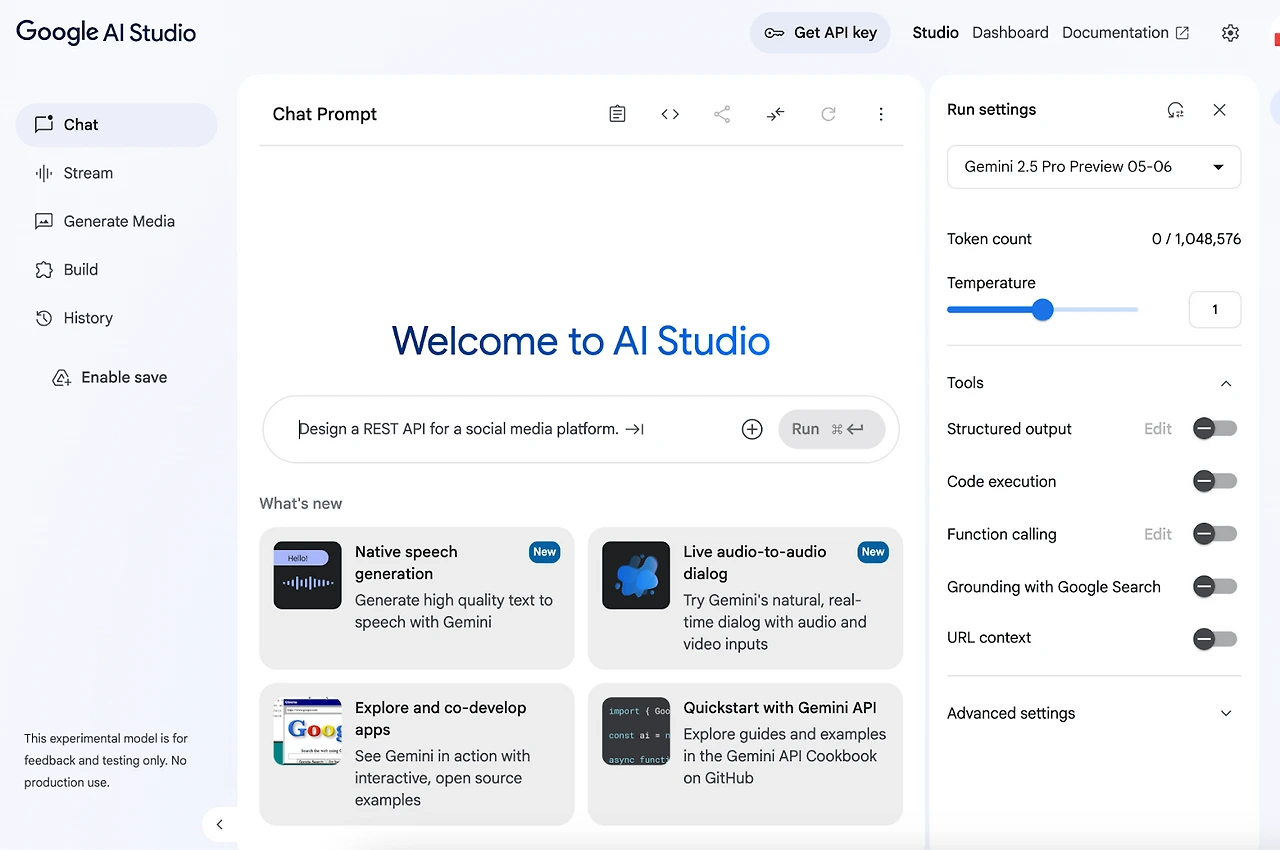Click the Google AI Studio logo
This screenshot has height=850, width=1280.
[x=106, y=32]
